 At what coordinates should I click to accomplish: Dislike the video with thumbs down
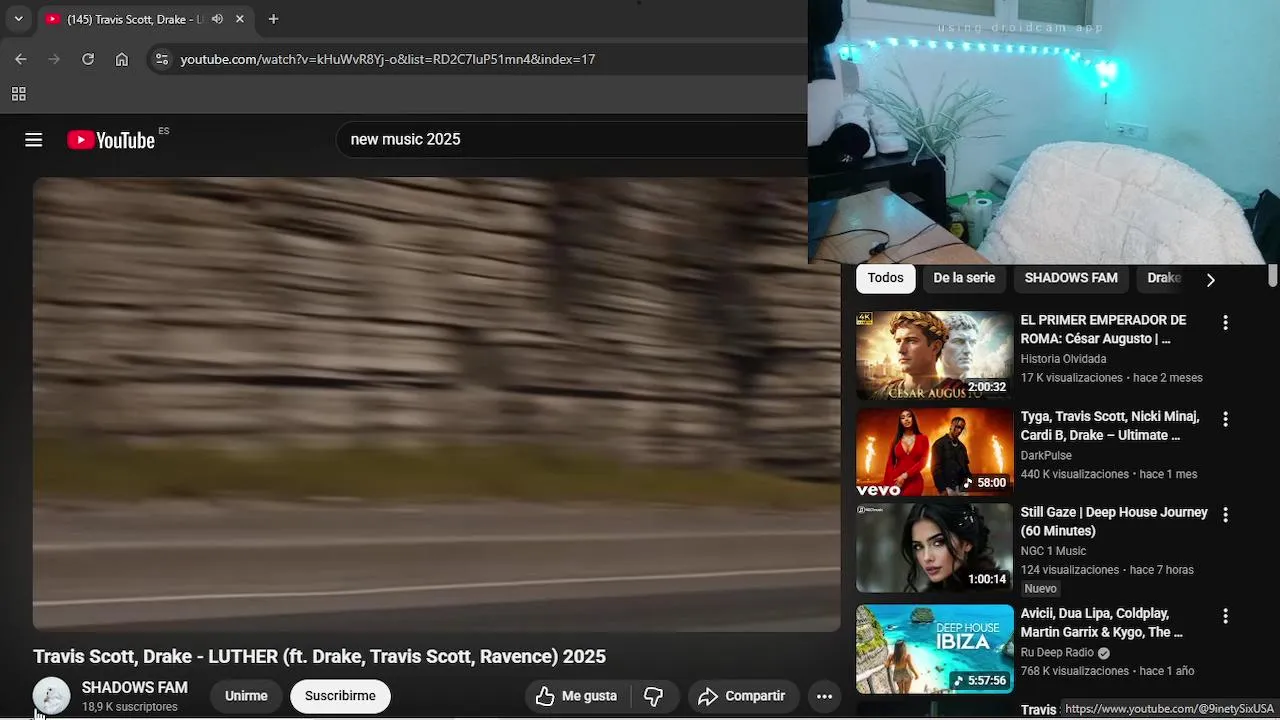(x=654, y=696)
